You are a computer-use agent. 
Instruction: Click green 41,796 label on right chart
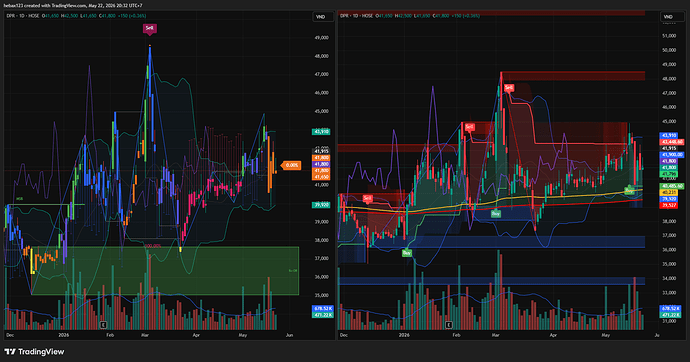669,174
